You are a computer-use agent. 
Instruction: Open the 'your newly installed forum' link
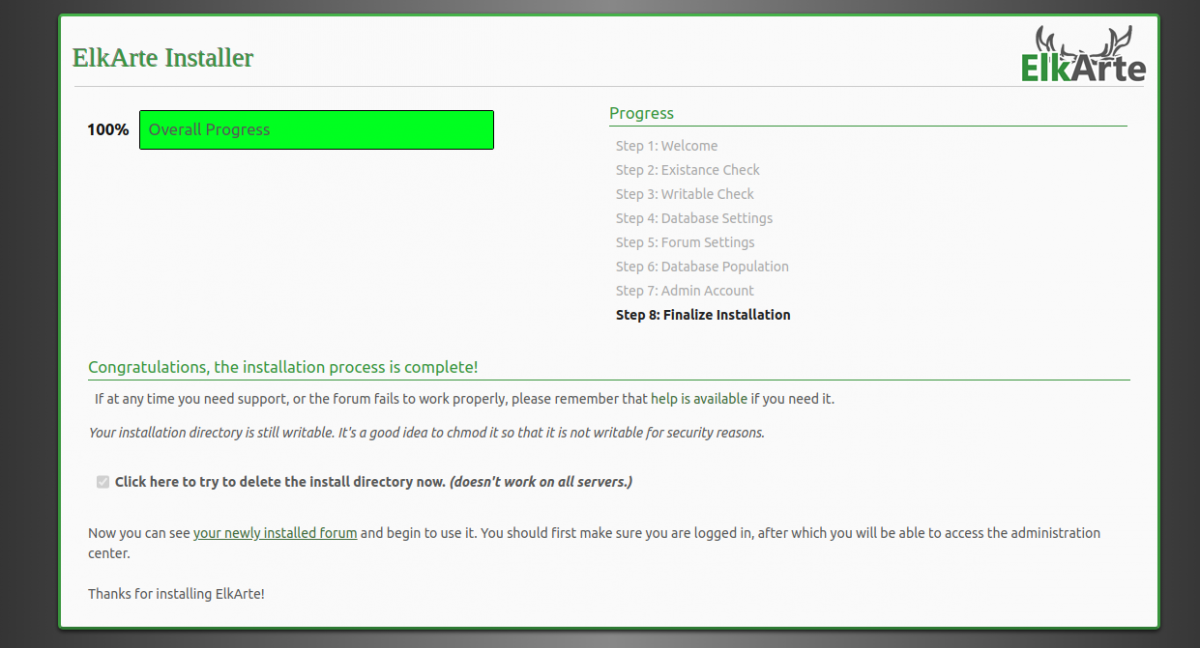tap(275, 533)
